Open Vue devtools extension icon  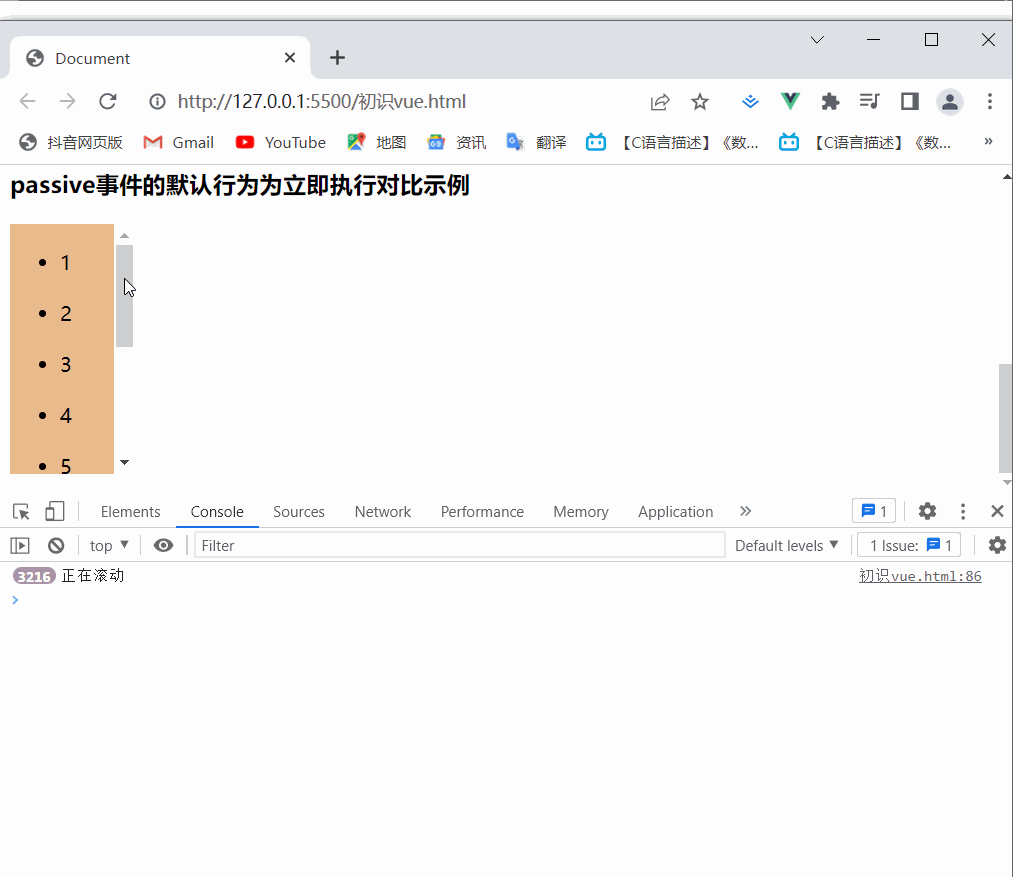789,101
